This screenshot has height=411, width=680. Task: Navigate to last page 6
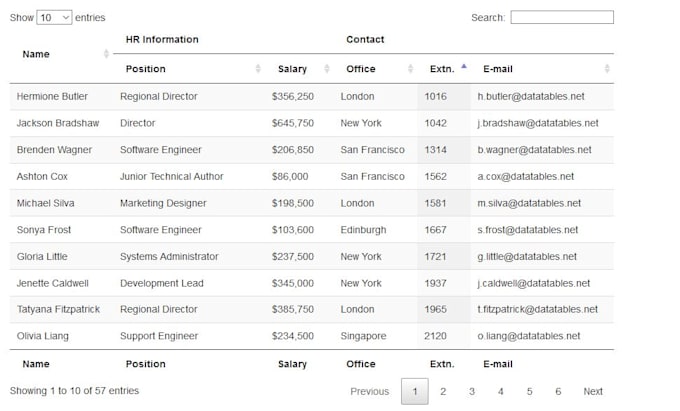pyautogui.click(x=558, y=391)
